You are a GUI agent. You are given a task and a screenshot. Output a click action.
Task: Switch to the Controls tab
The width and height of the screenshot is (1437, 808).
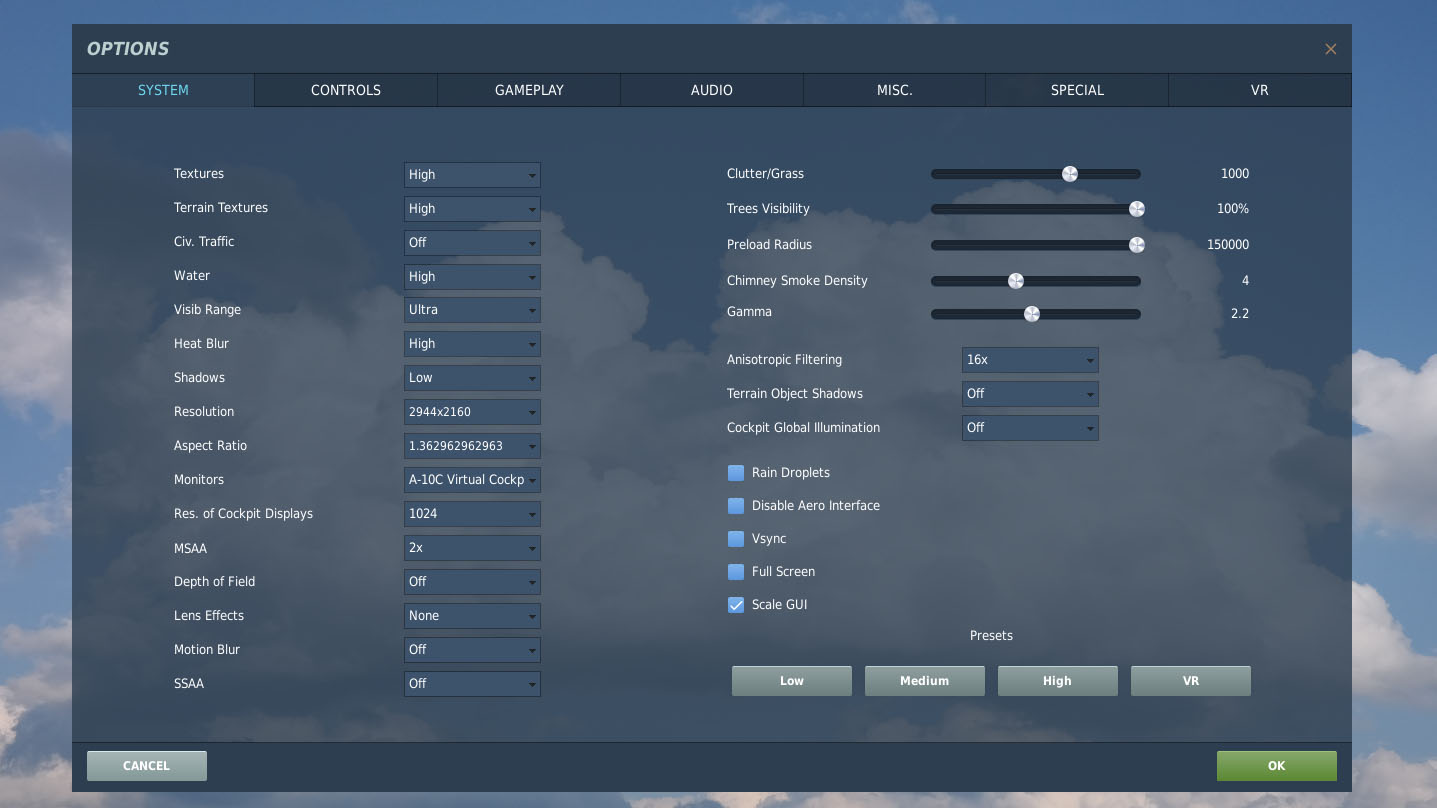pyautogui.click(x=346, y=90)
